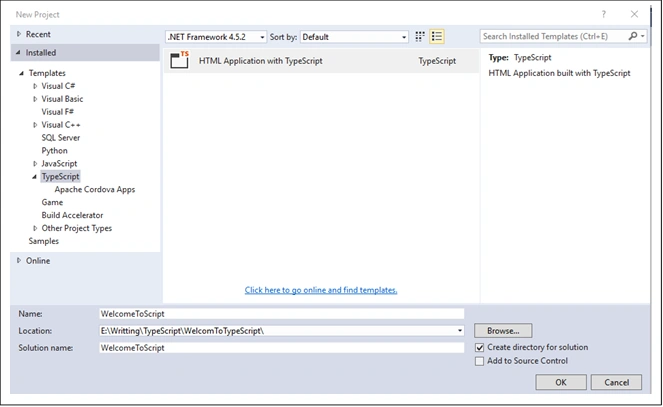Expand the Recent section
Viewport: 663px width, 407px height.
tap(19, 34)
